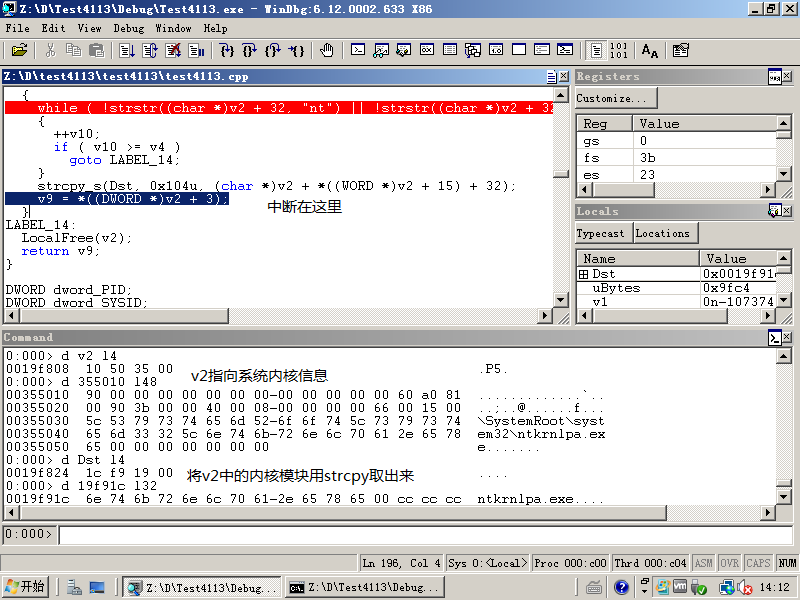This screenshot has height=600, width=800.
Task: Click the Step Out toolbar icon
Action: 272,51
